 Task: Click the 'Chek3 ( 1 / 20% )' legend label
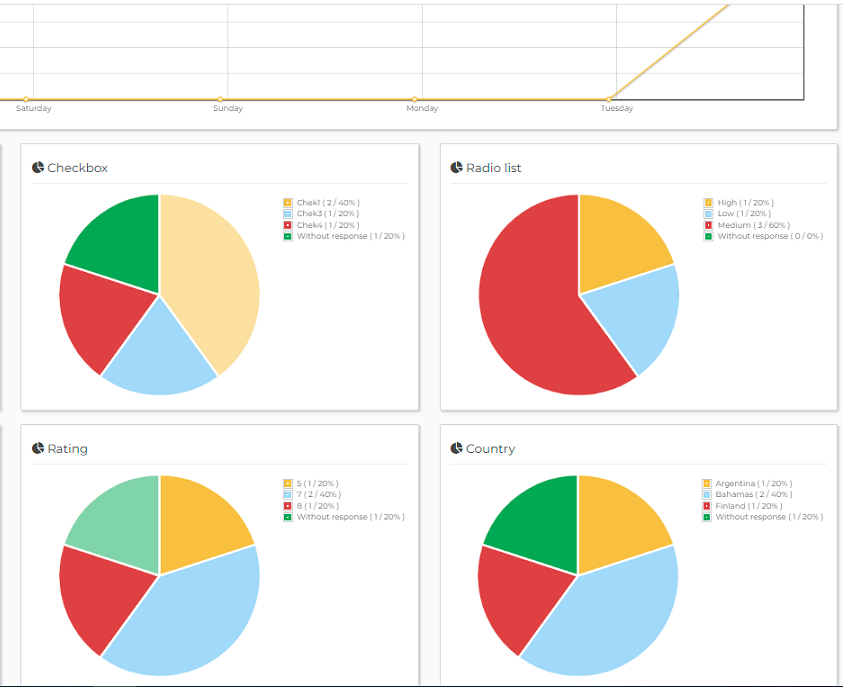point(328,213)
